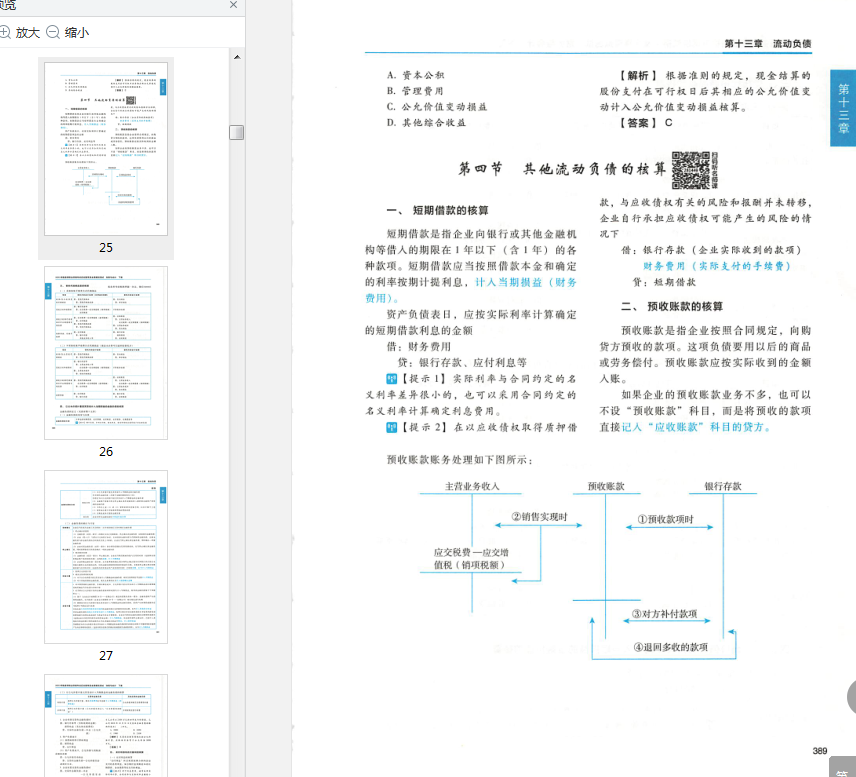
Task: Click the heading 一、短期借款的核算
Action: (438, 210)
